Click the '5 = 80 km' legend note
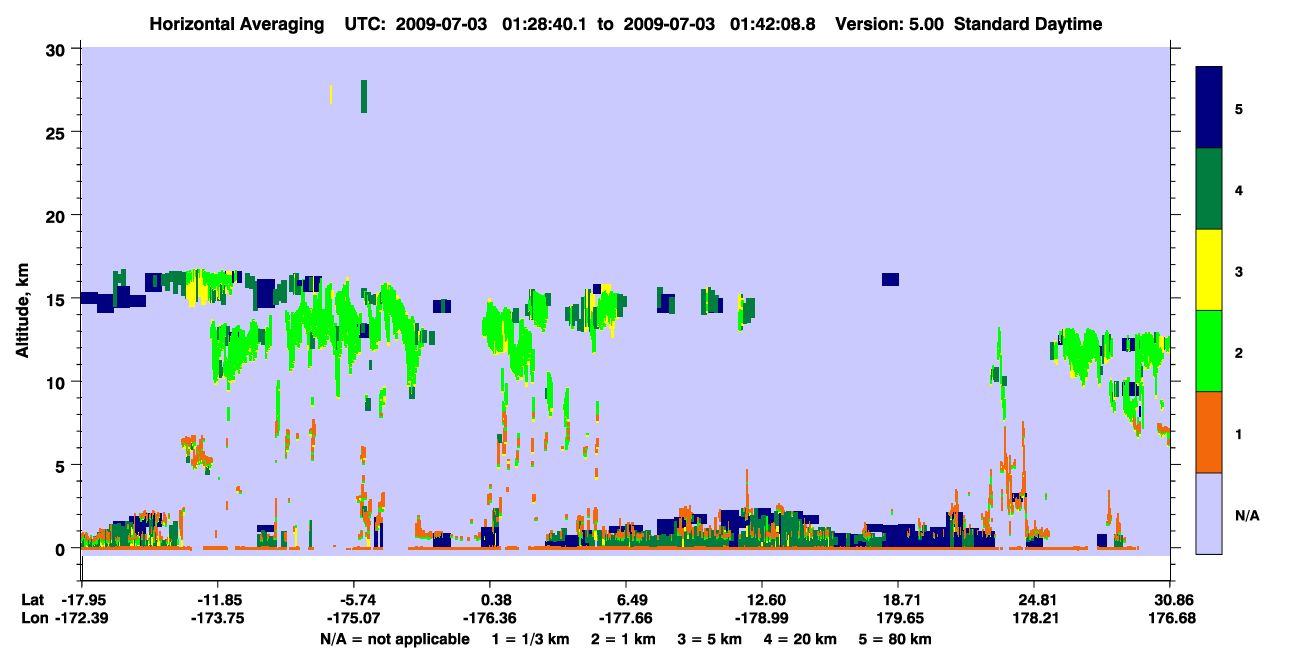This screenshot has width=1300, height=667. click(895, 639)
